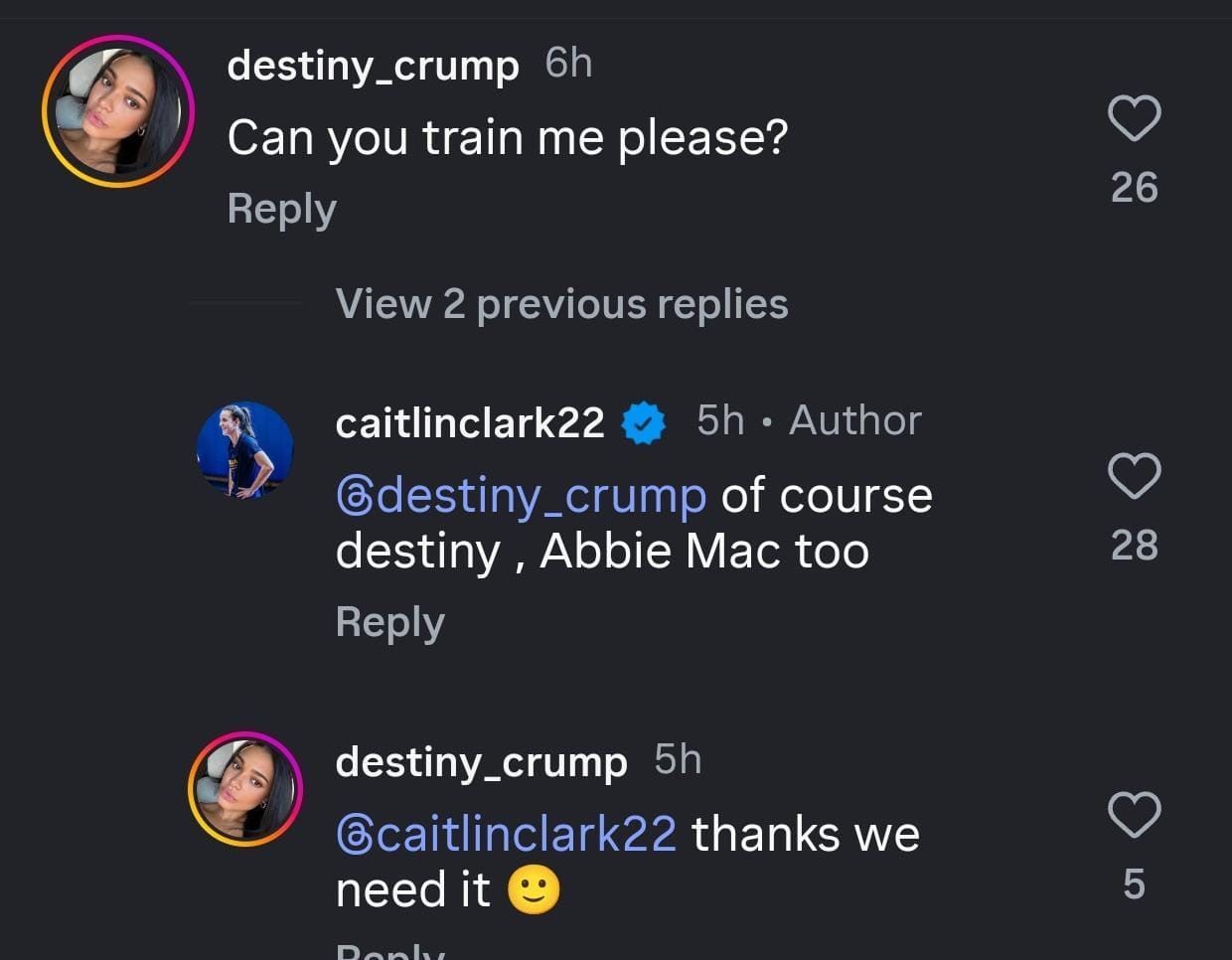Click the 6h timestamp on top comment
1232x960 pixels.
(568, 64)
